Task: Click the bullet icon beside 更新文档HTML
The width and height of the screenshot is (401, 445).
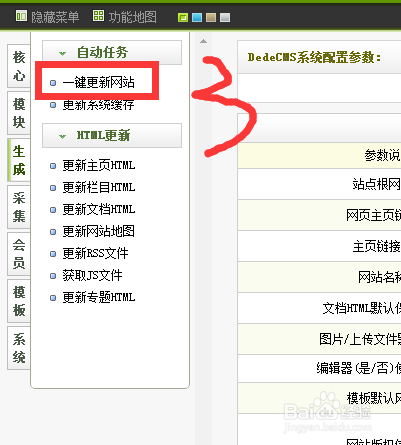Action: pyautogui.click(x=53, y=210)
